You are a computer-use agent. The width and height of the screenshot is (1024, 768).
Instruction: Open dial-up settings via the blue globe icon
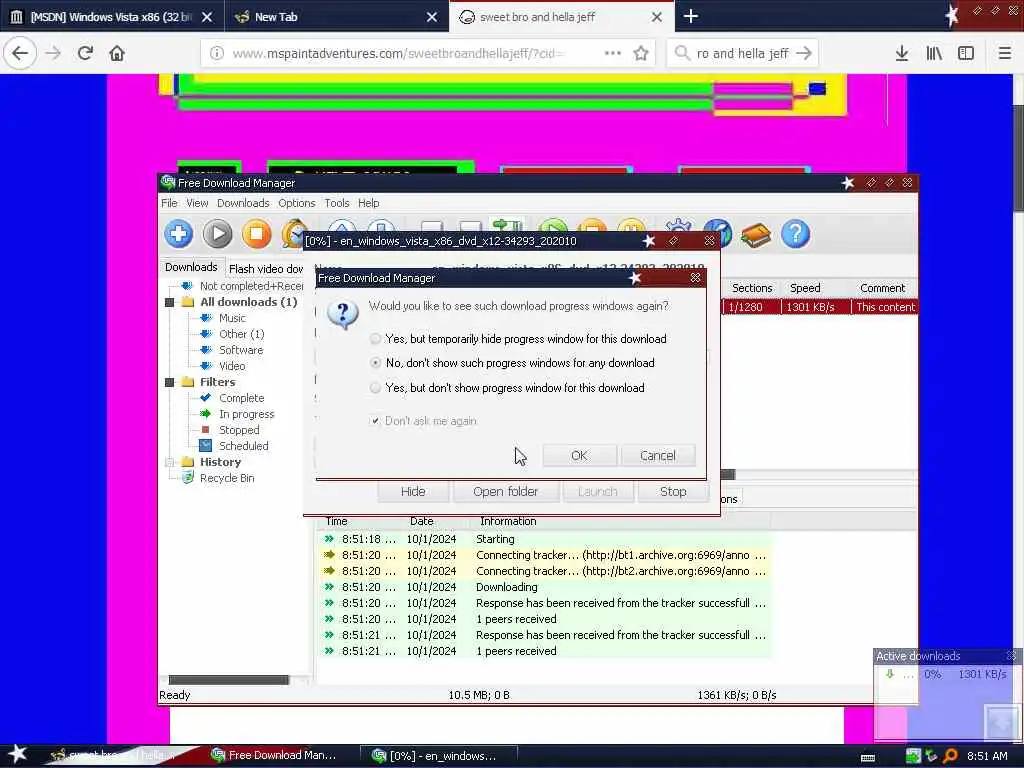click(718, 234)
